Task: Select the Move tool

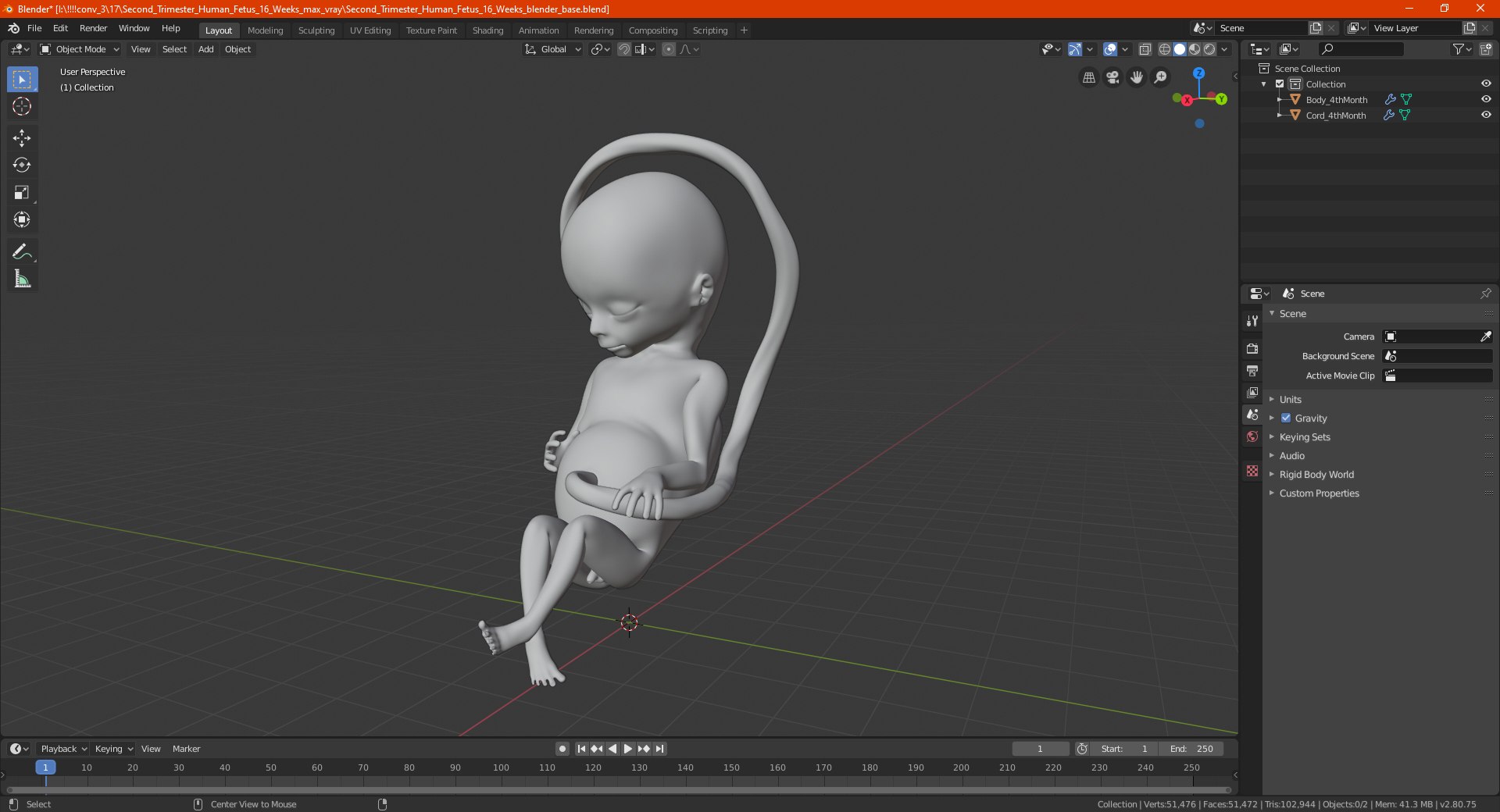Action: [22, 138]
